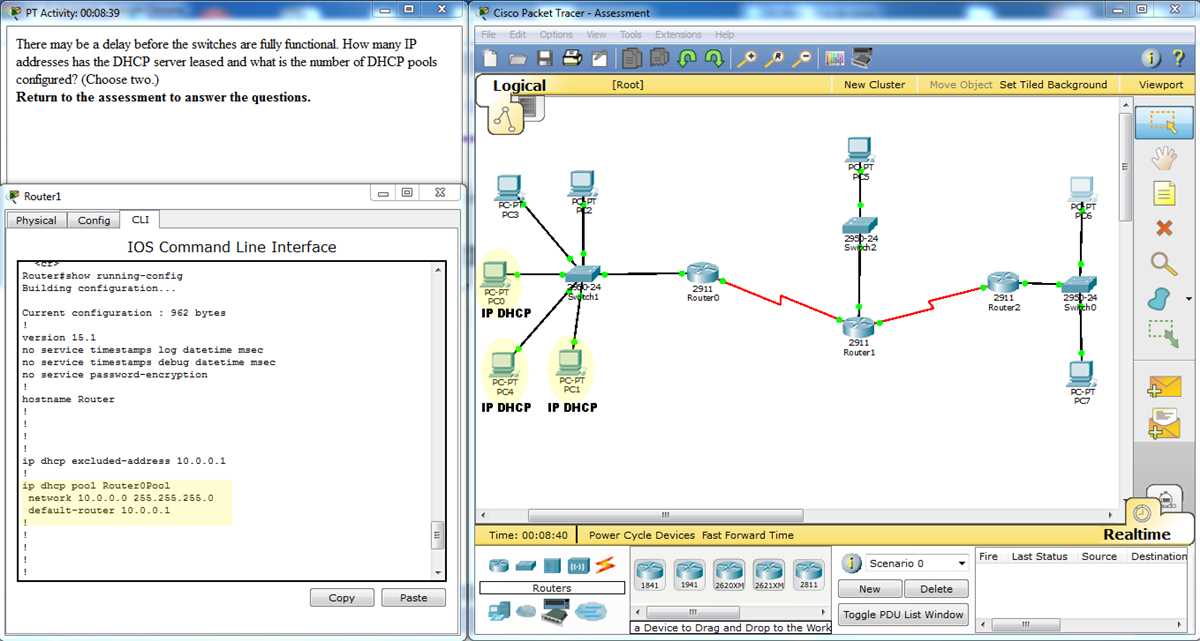
Task: Switch to the Config tab in Router1
Action: (94, 220)
